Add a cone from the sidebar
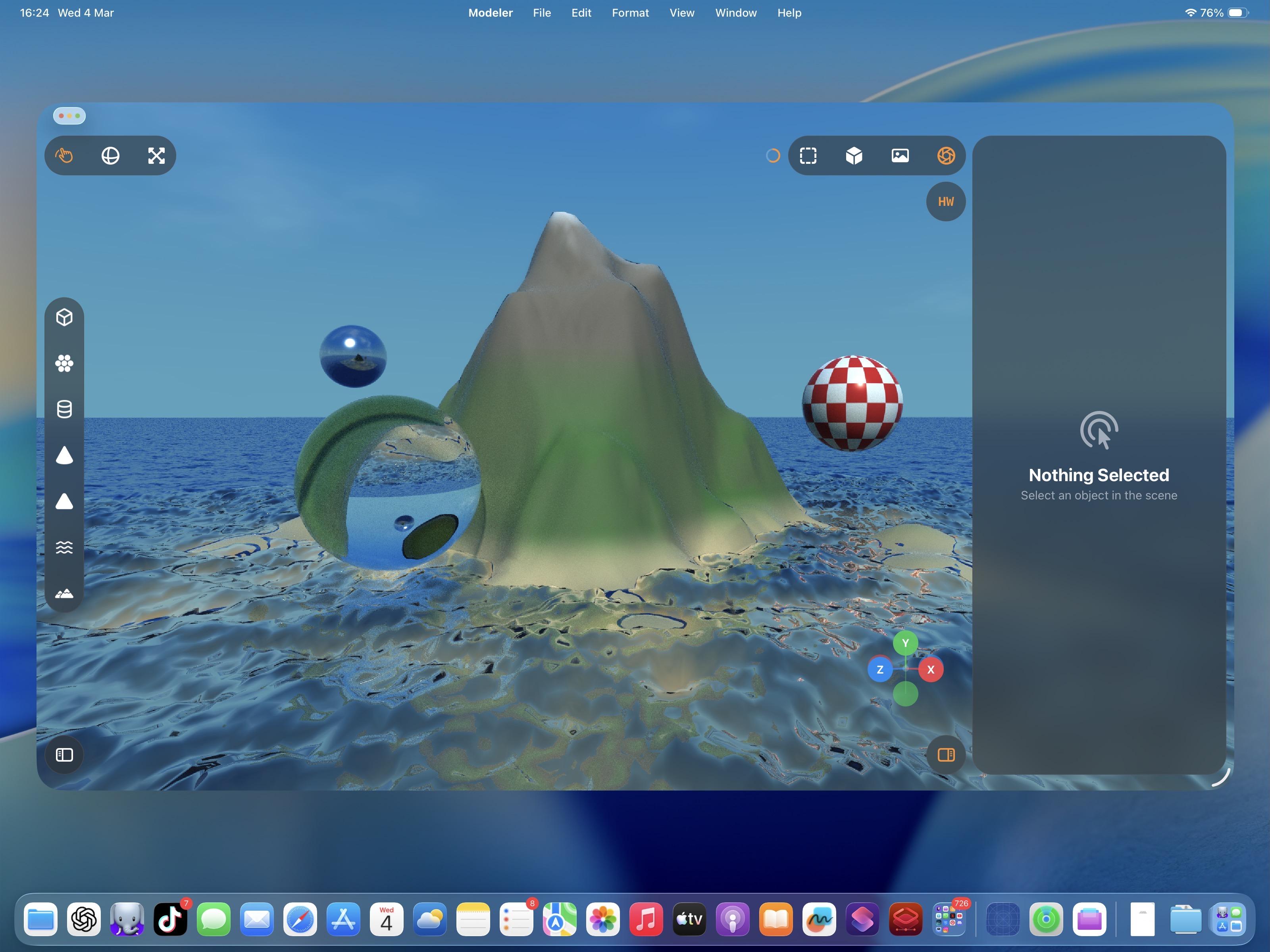Screen dimensions: 1270x952 pyautogui.click(x=64, y=455)
